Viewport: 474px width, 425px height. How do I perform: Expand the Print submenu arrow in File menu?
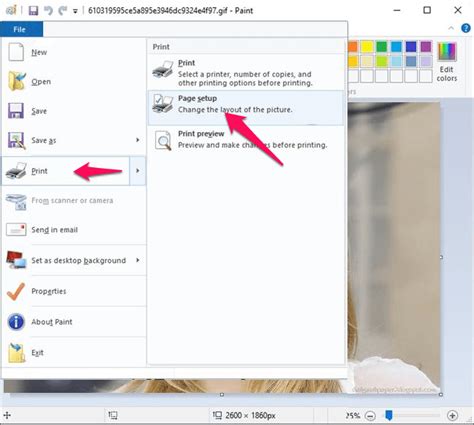coord(137,171)
